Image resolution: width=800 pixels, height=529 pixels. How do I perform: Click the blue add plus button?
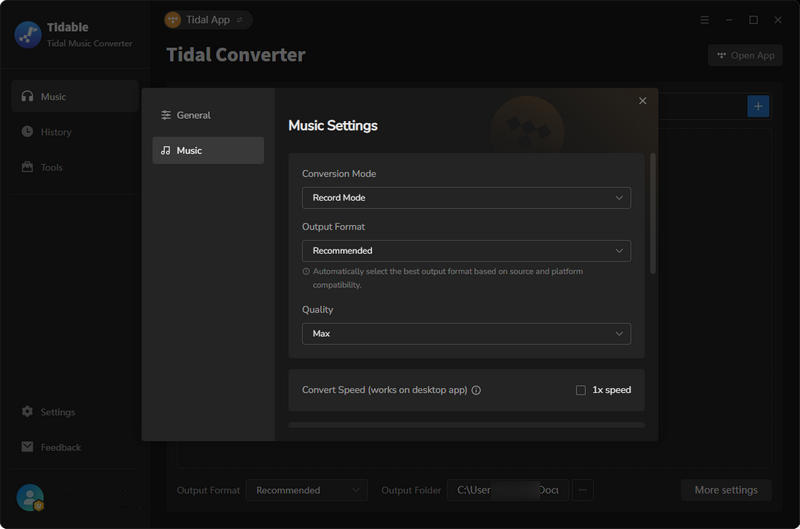[x=758, y=106]
